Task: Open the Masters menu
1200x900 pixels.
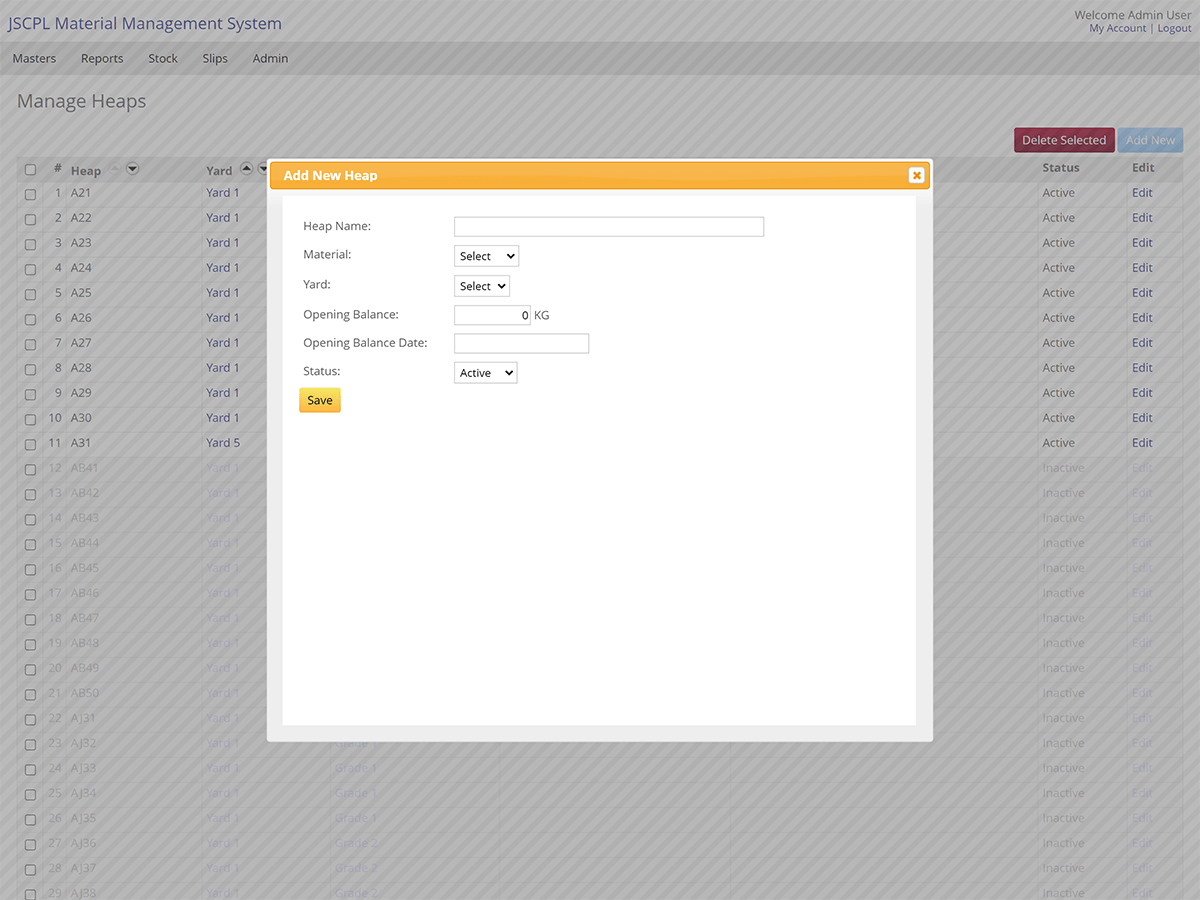Action: coord(34,58)
